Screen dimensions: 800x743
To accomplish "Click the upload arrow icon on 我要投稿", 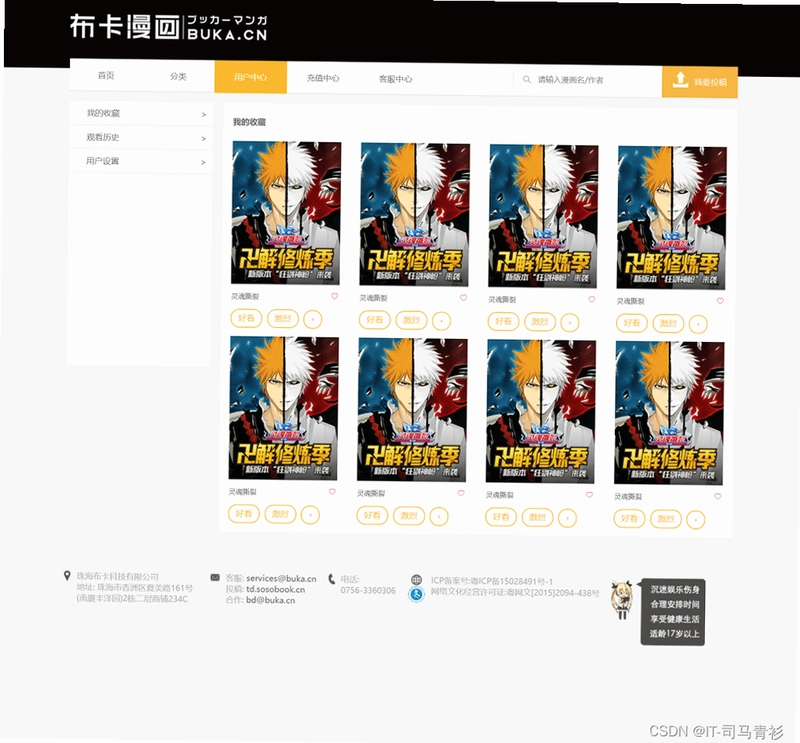I will coord(680,80).
